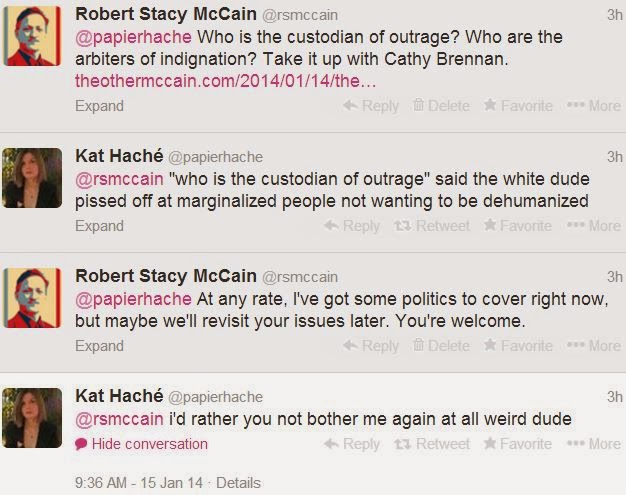Open More menu on first McCain tweet
This screenshot has height=495, width=626.
point(593,106)
